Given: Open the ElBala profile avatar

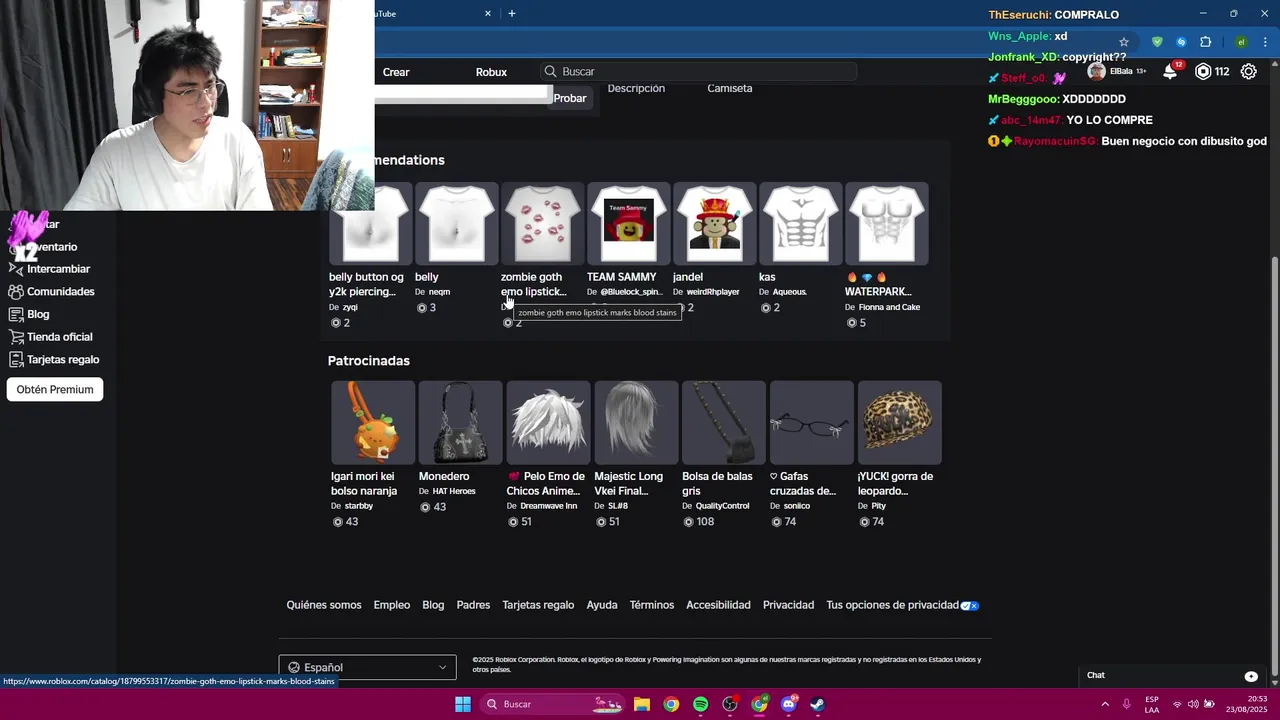Looking at the screenshot, I should click(1097, 71).
